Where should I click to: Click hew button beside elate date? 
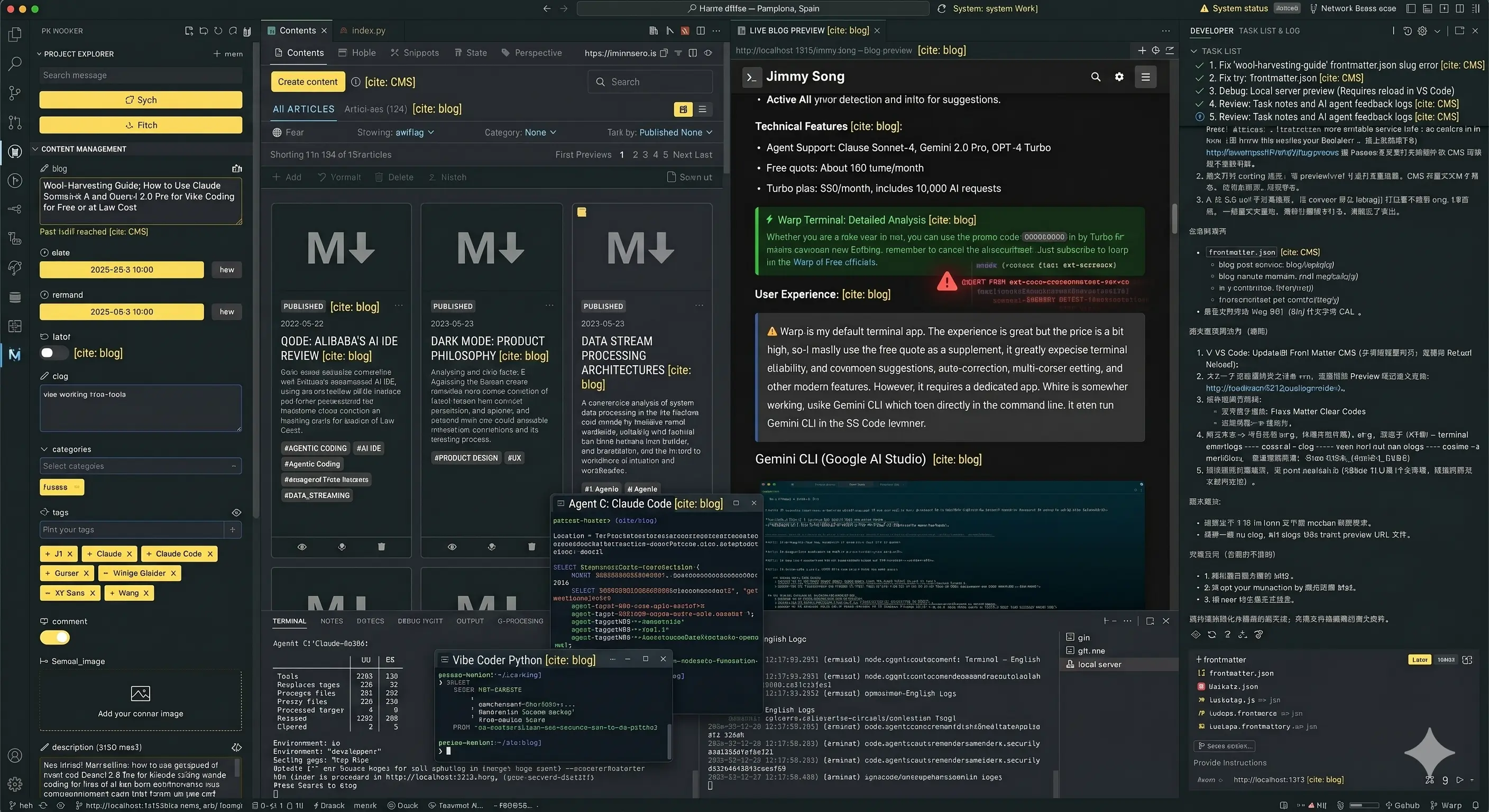click(x=227, y=270)
